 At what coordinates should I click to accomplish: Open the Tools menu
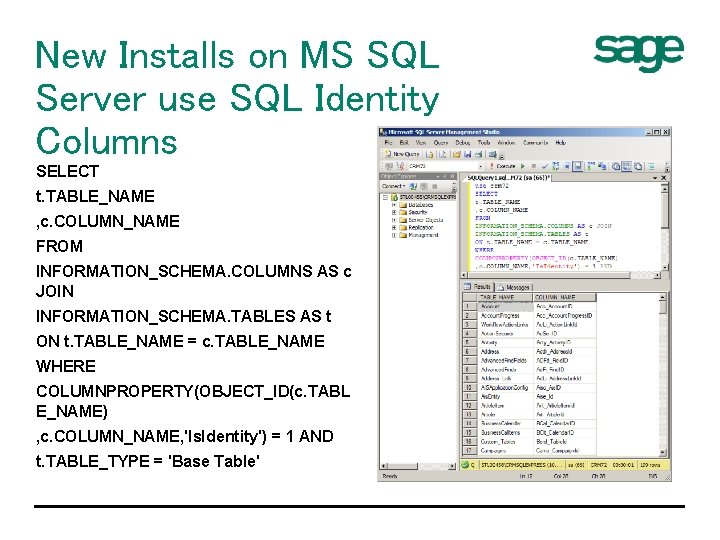coord(484,143)
